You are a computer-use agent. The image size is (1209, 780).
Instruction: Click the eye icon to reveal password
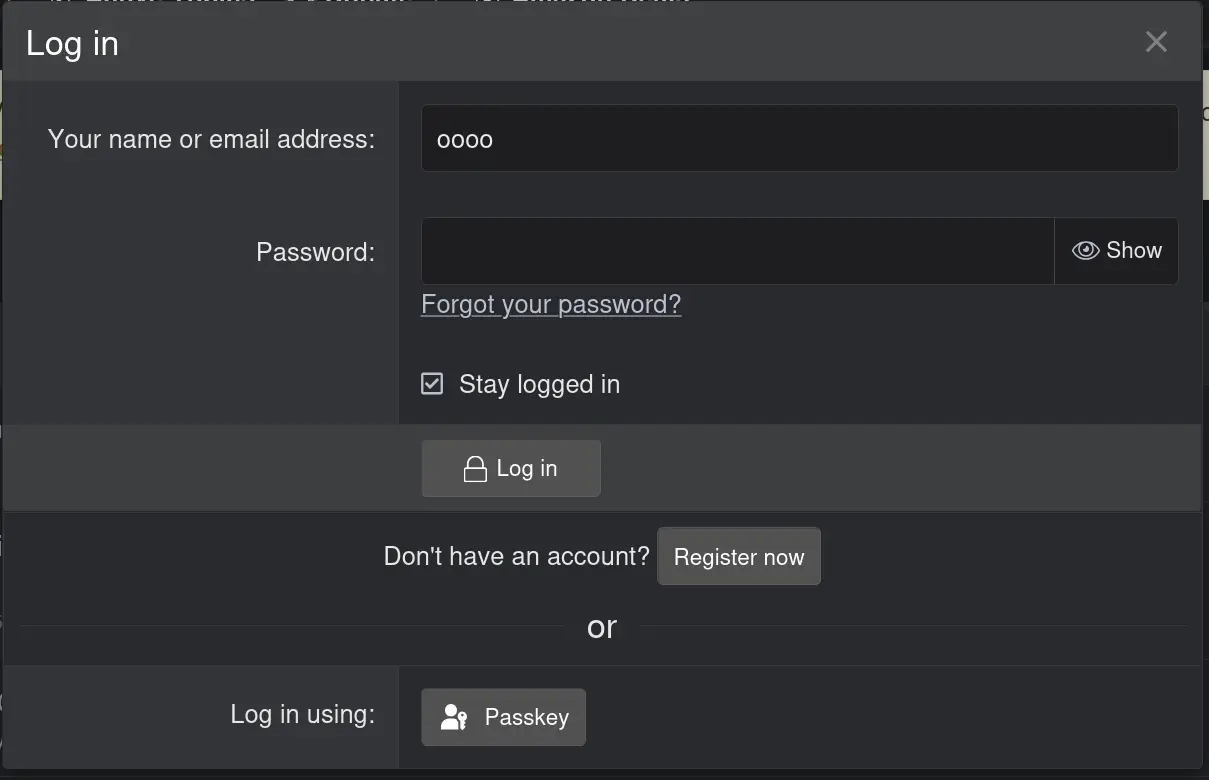(1085, 251)
